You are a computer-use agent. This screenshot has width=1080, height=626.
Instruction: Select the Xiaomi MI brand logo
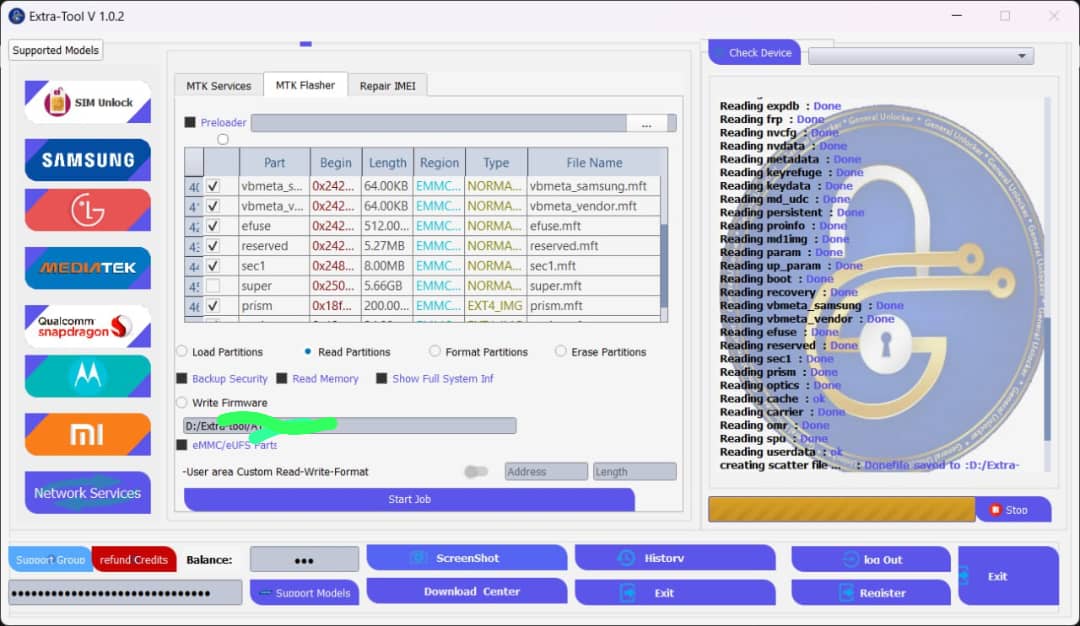coord(88,435)
